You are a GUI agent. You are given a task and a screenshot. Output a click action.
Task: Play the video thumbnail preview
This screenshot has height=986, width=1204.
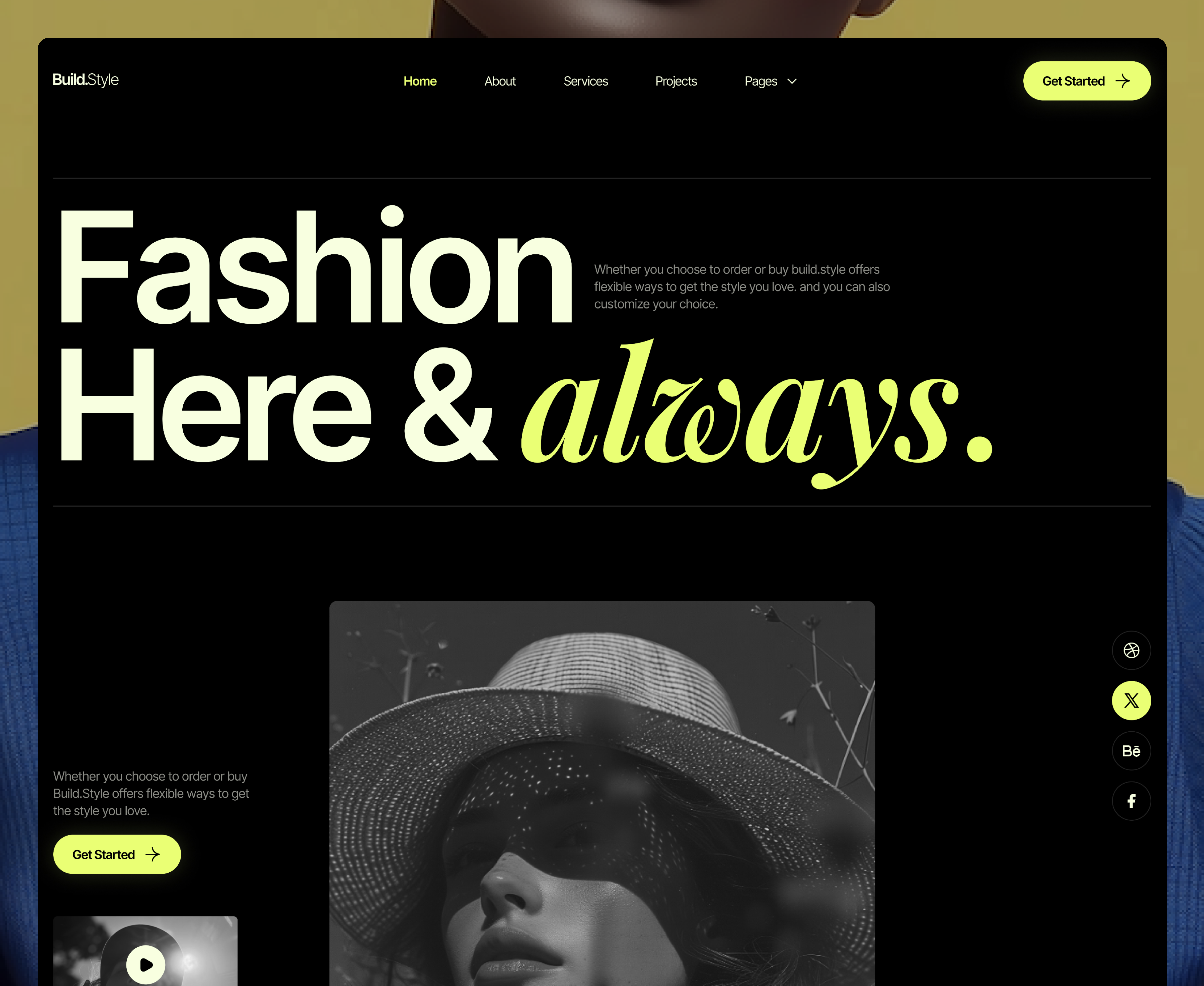(x=146, y=964)
